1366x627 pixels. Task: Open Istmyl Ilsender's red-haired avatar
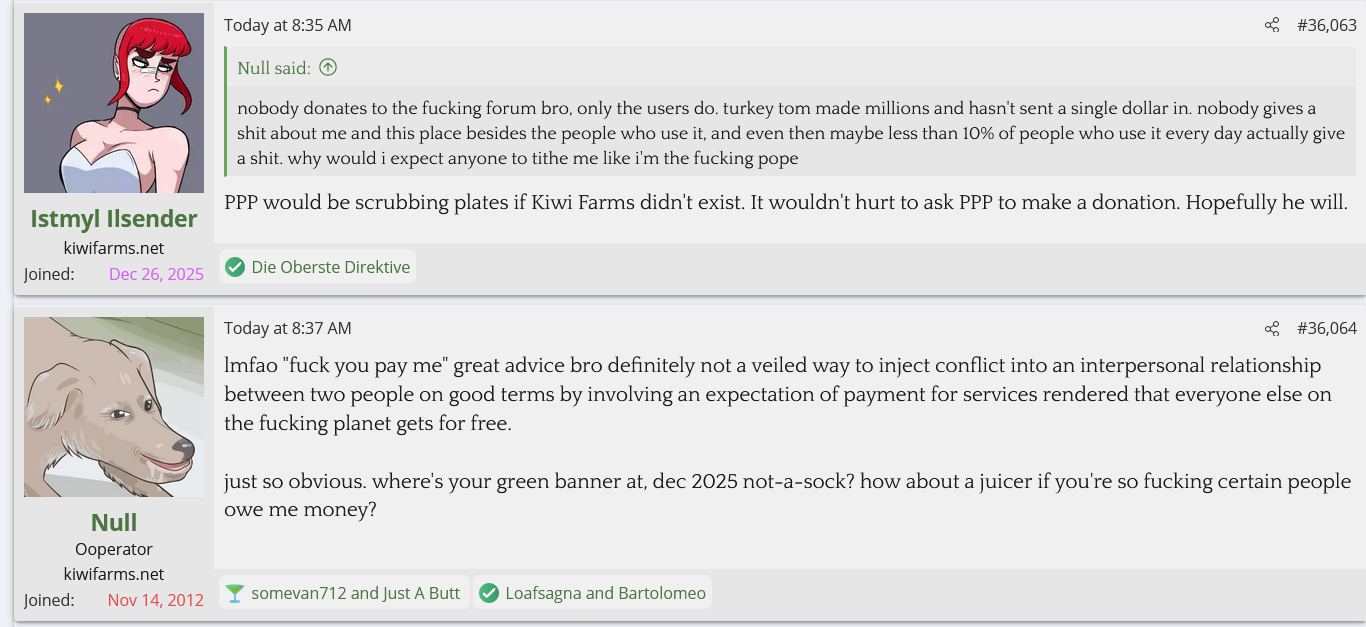click(x=114, y=103)
